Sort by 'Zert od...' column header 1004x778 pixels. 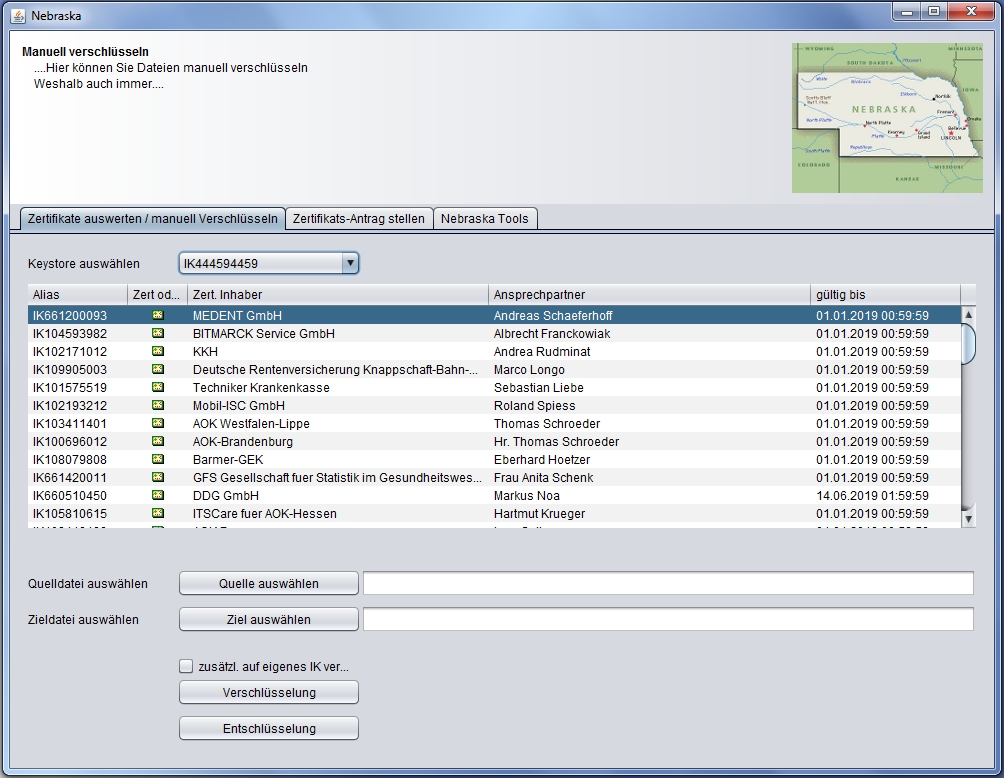(157, 295)
